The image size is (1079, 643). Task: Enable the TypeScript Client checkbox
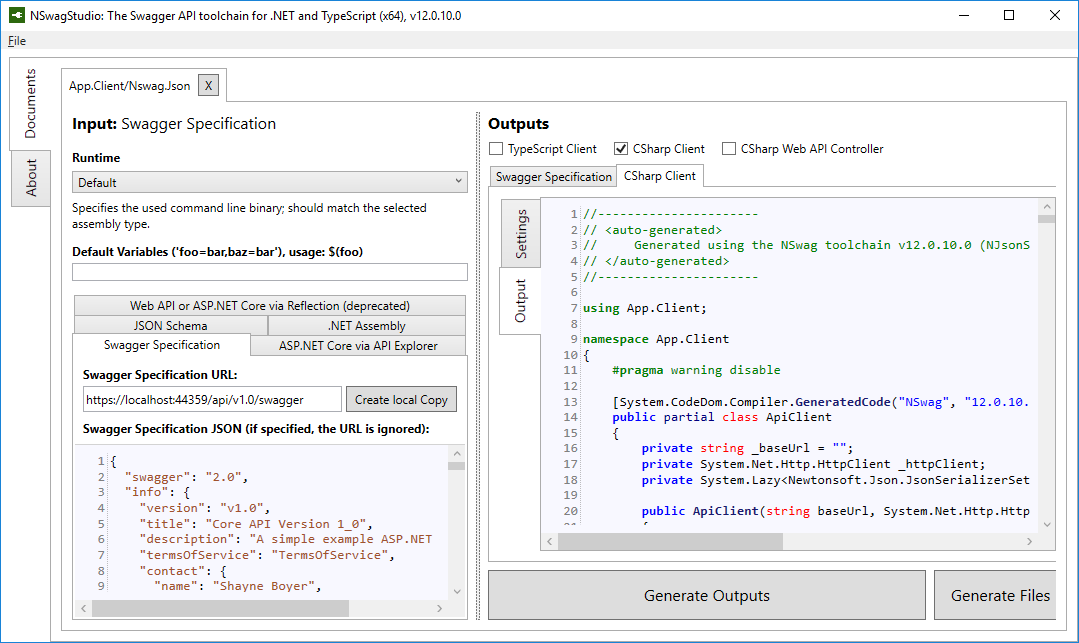tap(497, 149)
